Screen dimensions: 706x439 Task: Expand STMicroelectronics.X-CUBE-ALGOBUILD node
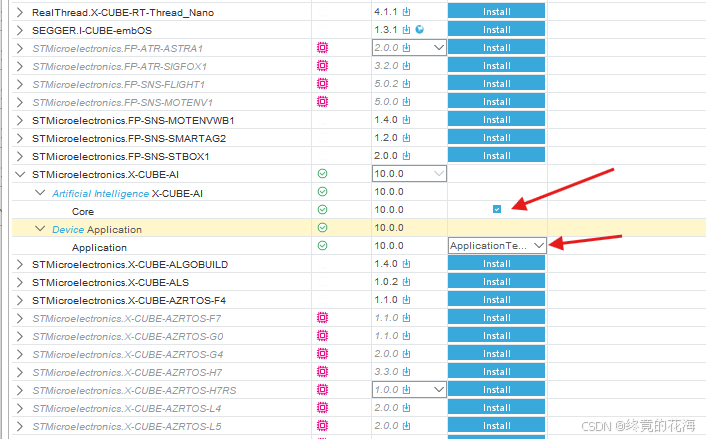point(19,264)
